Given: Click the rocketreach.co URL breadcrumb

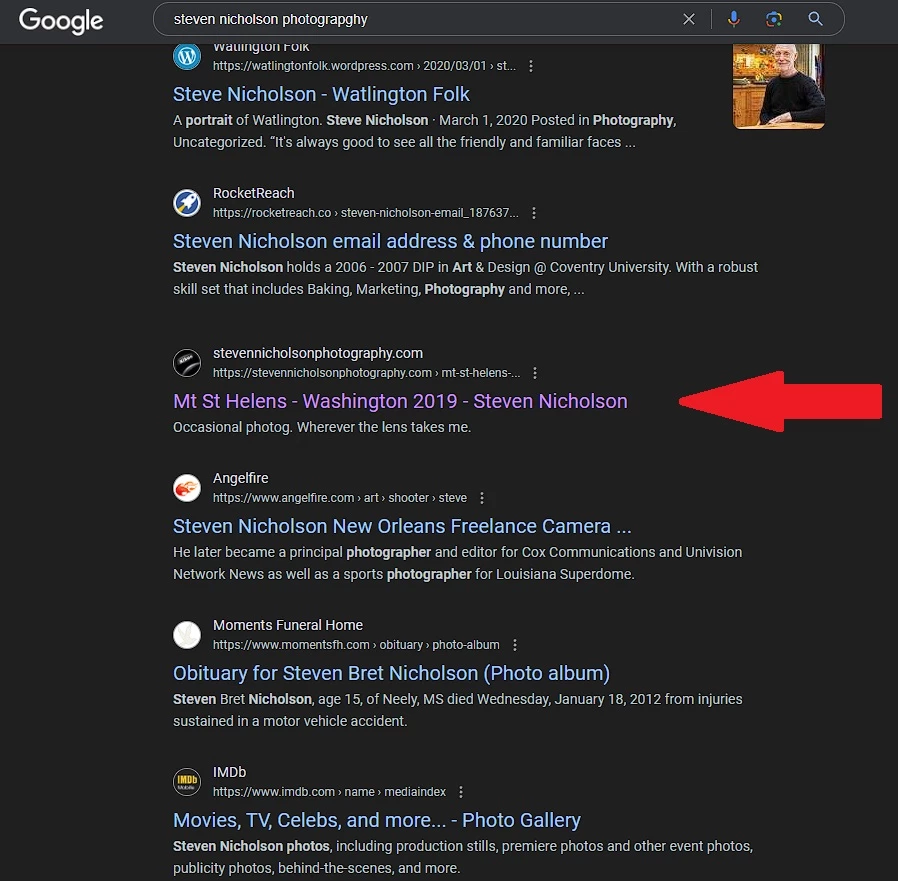Looking at the screenshot, I should coord(366,213).
